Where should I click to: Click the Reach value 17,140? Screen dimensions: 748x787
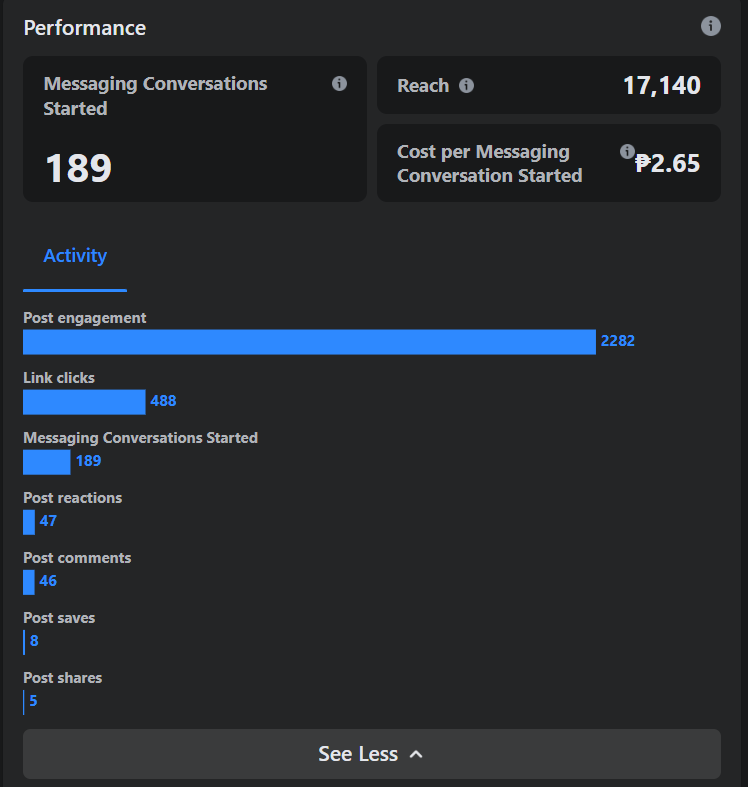click(661, 86)
